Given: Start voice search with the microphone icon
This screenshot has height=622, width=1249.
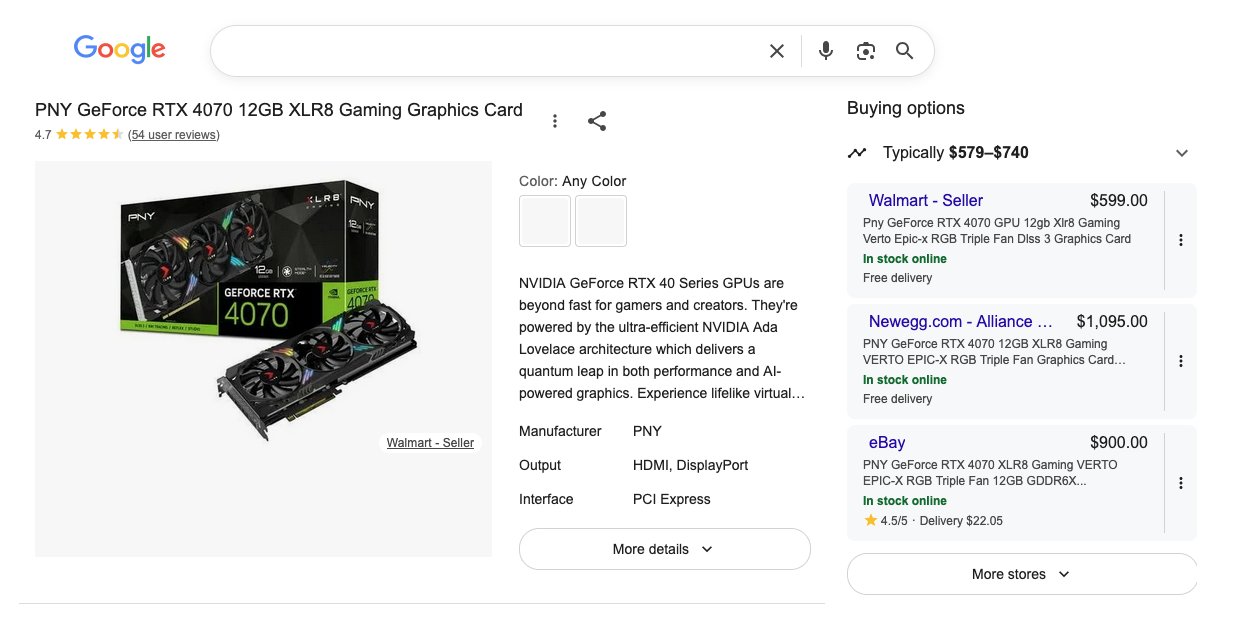Looking at the screenshot, I should click(825, 51).
